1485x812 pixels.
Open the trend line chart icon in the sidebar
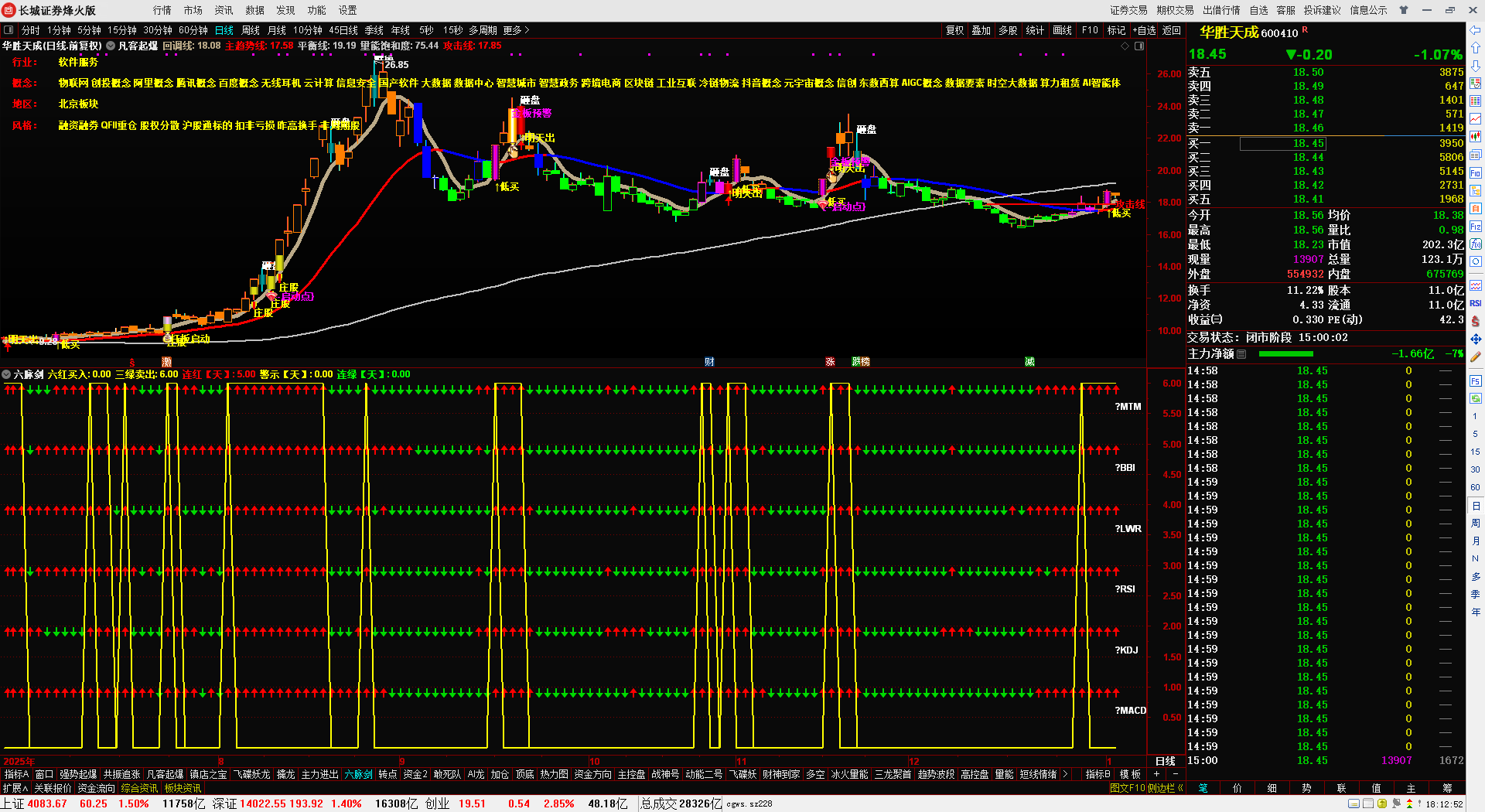point(1476,118)
